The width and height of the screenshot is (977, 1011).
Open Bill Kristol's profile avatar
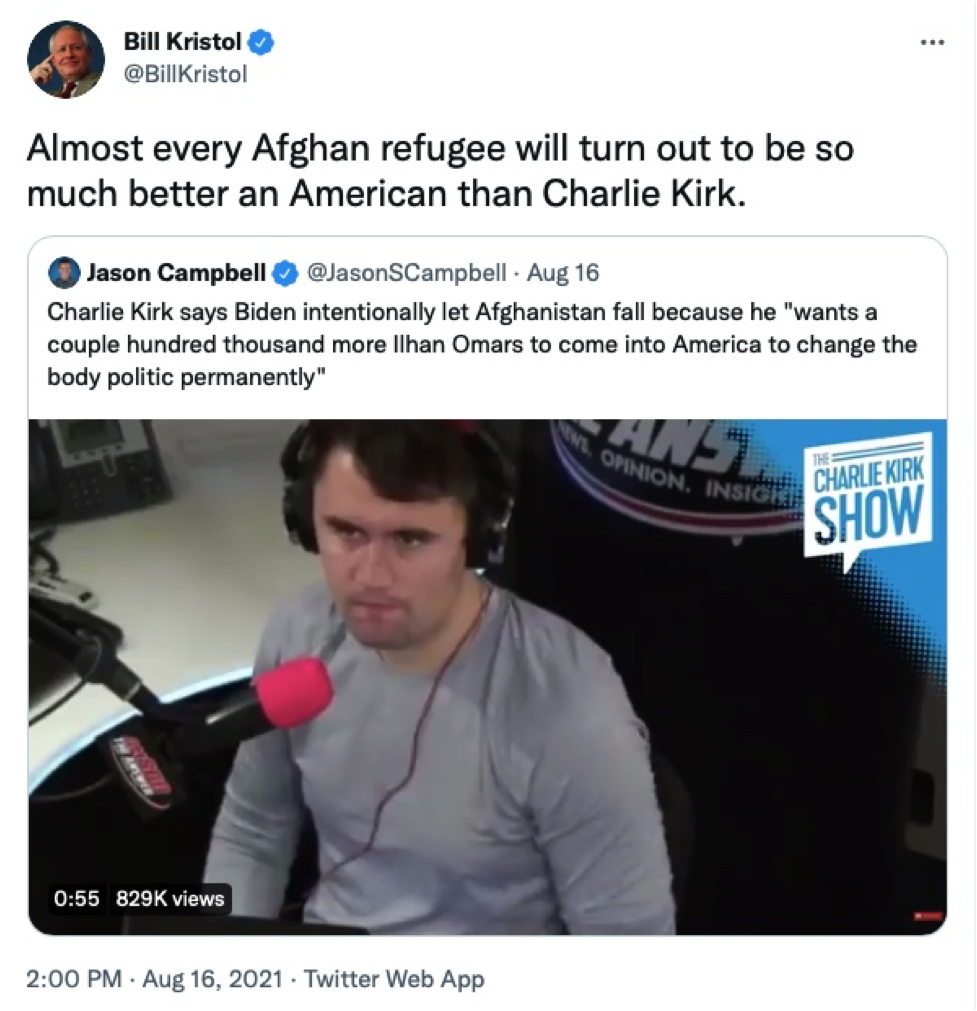(65, 59)
